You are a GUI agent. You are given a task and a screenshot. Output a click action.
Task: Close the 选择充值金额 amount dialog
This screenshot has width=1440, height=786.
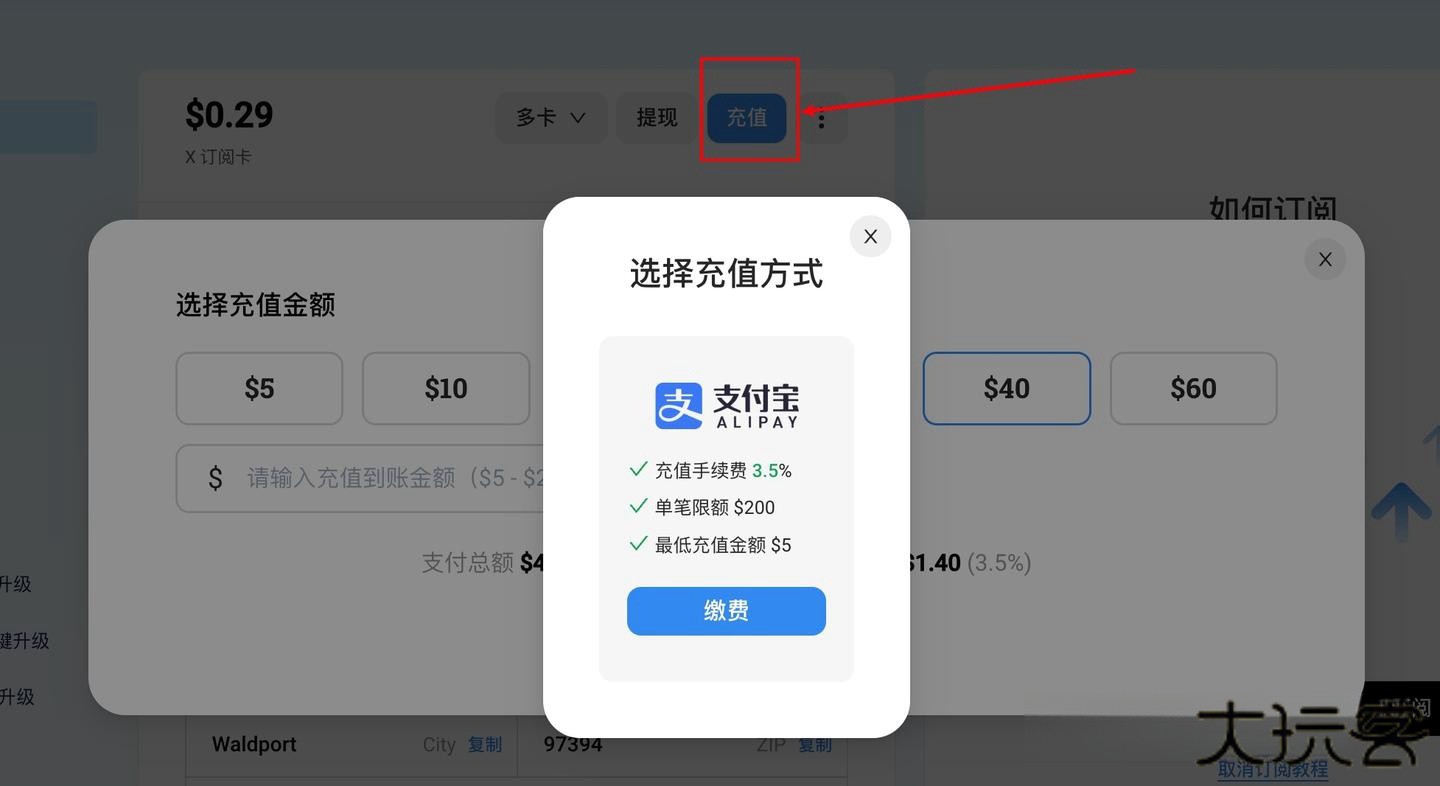coord(1325,259)
